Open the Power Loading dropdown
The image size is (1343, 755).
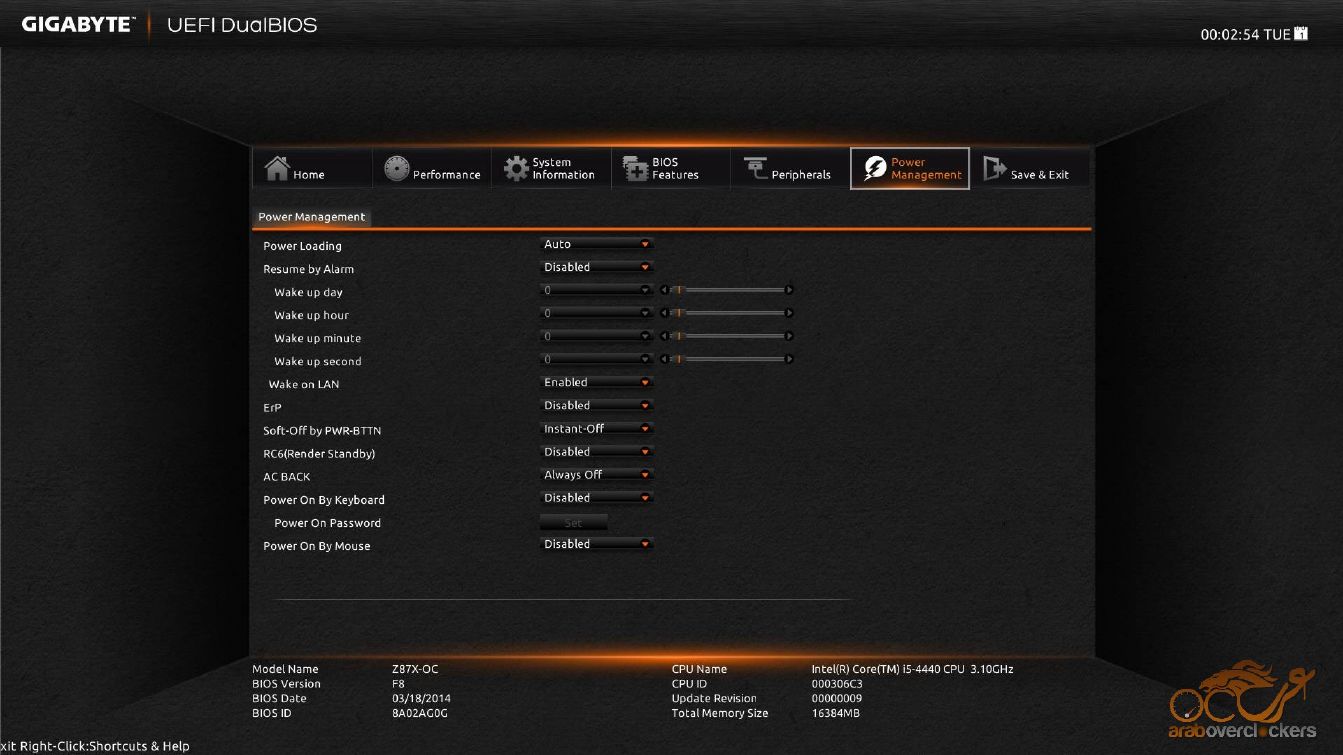point(597,244)
